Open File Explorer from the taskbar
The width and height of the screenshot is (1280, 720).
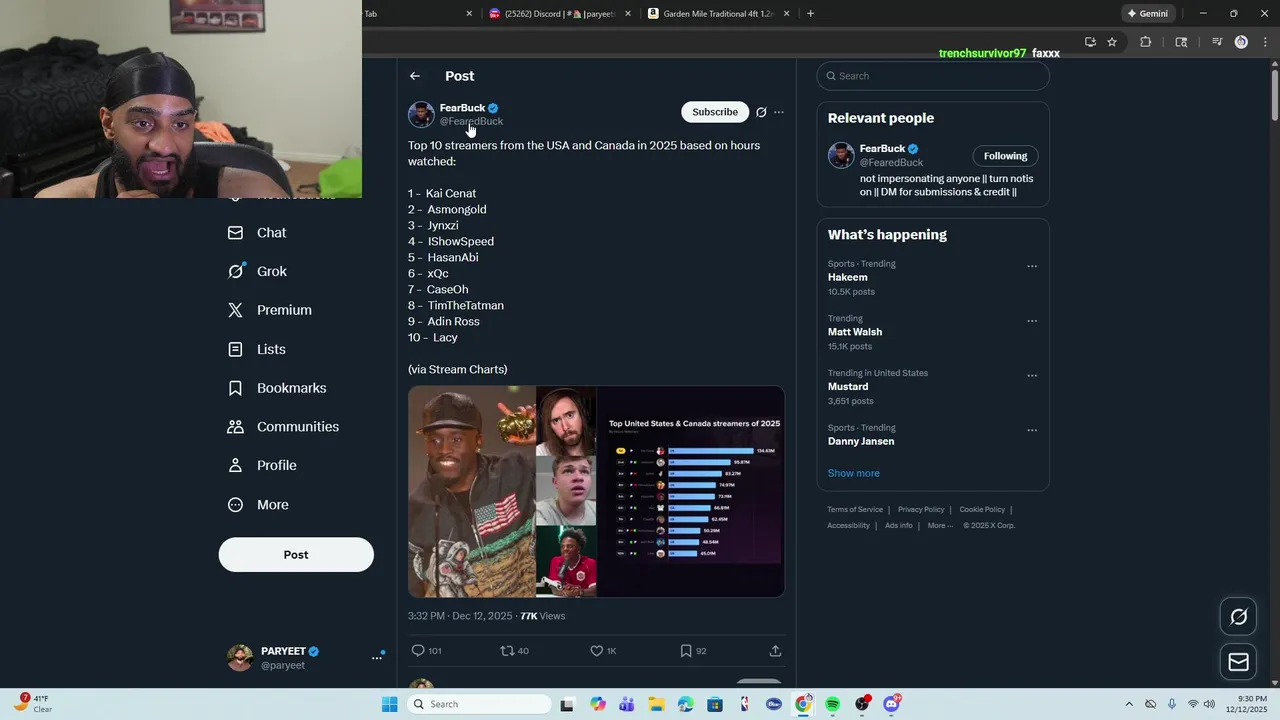point(656,704)
